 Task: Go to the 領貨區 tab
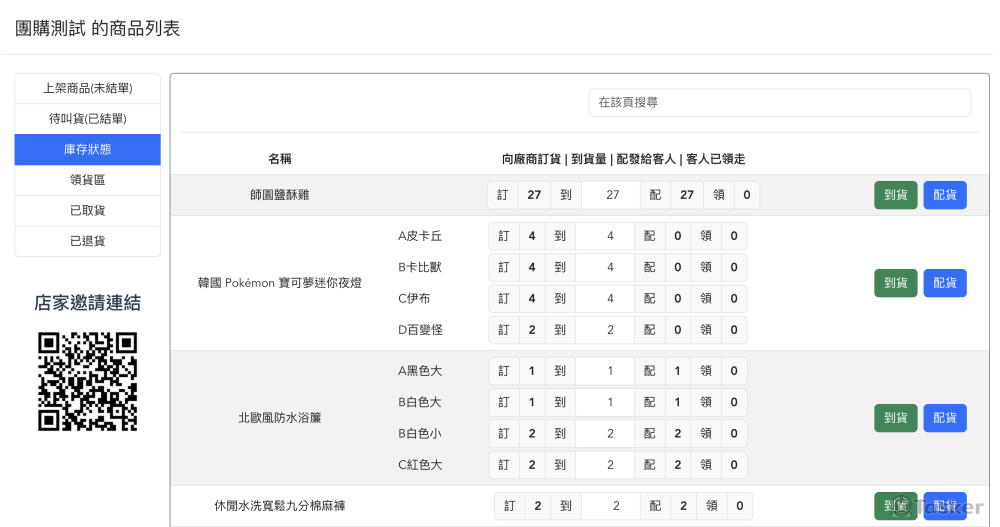pos(87,180)
